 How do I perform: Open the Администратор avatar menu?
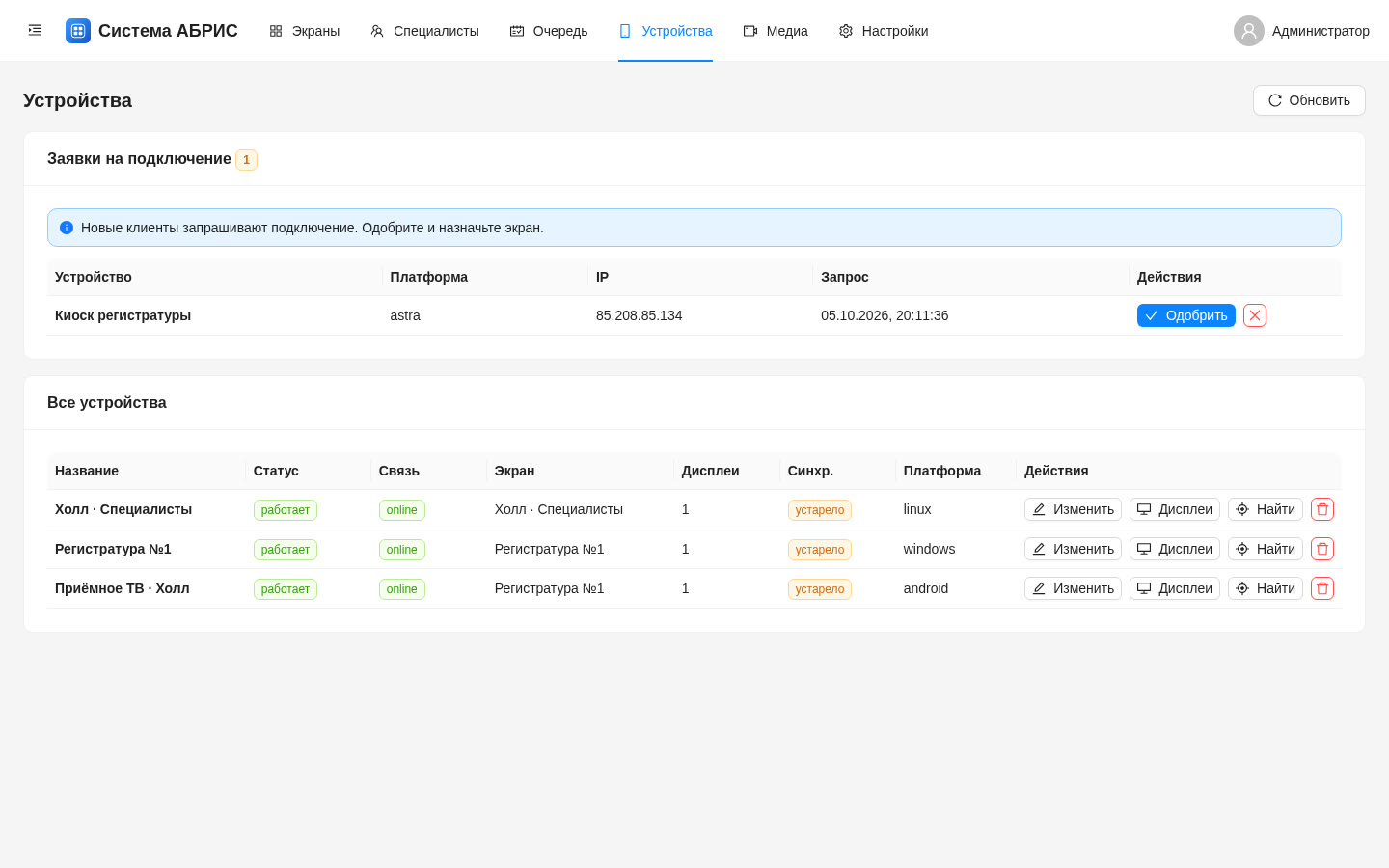[x=1249, y=31]
